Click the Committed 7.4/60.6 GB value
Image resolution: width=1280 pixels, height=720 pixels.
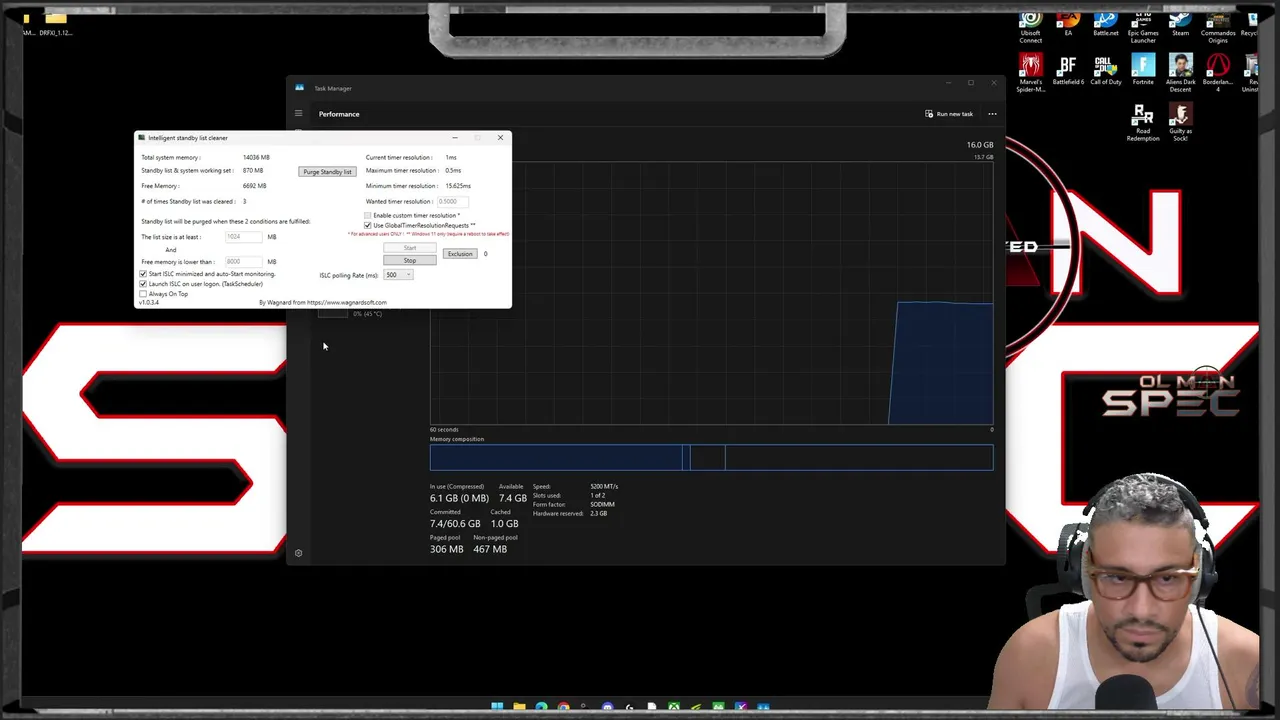point(455,523)
